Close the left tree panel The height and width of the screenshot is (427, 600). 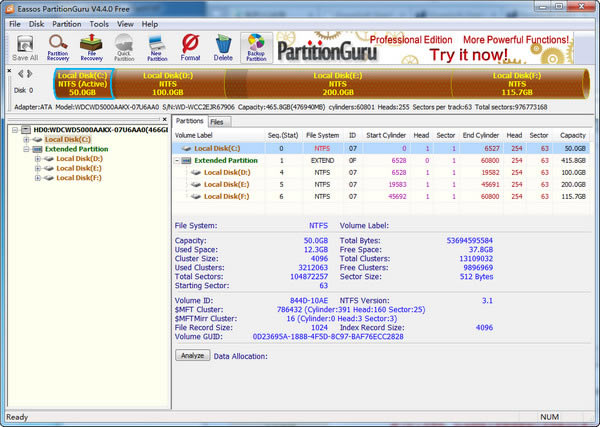(x=165, y=119)
